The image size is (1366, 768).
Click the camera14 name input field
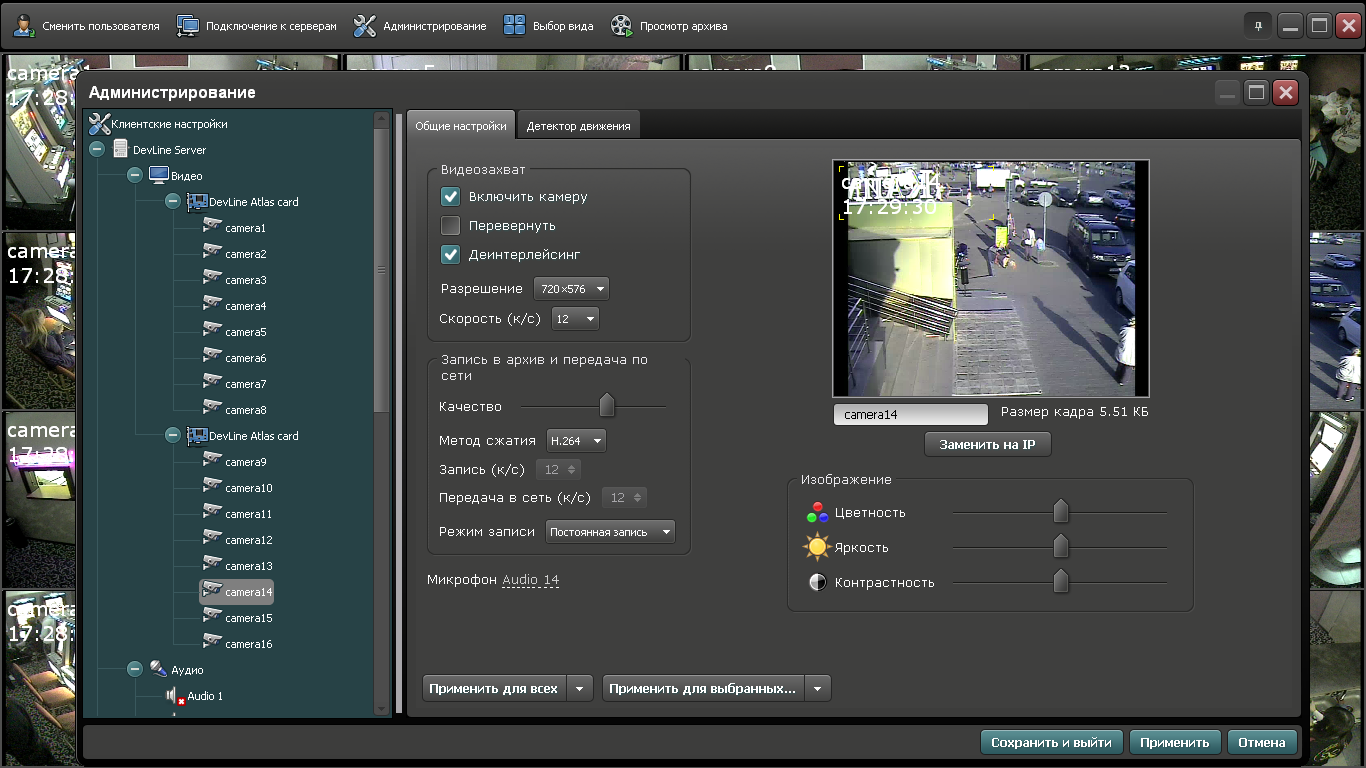tap(910, 414)
